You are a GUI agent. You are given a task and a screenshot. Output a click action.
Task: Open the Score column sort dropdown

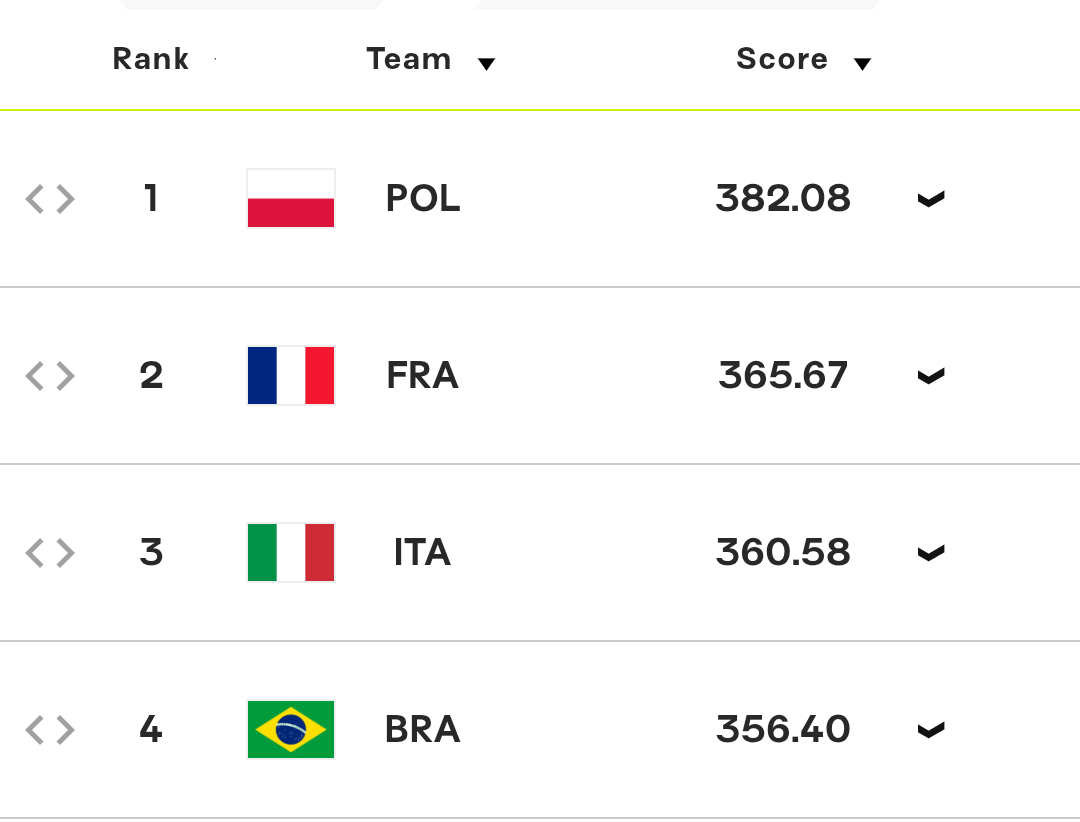[862, 64]
